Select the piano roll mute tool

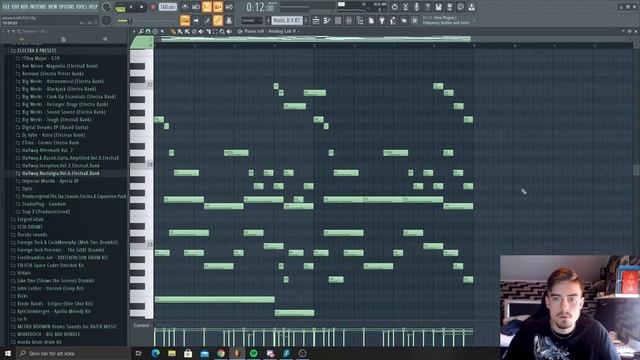[x=201, y=31]
